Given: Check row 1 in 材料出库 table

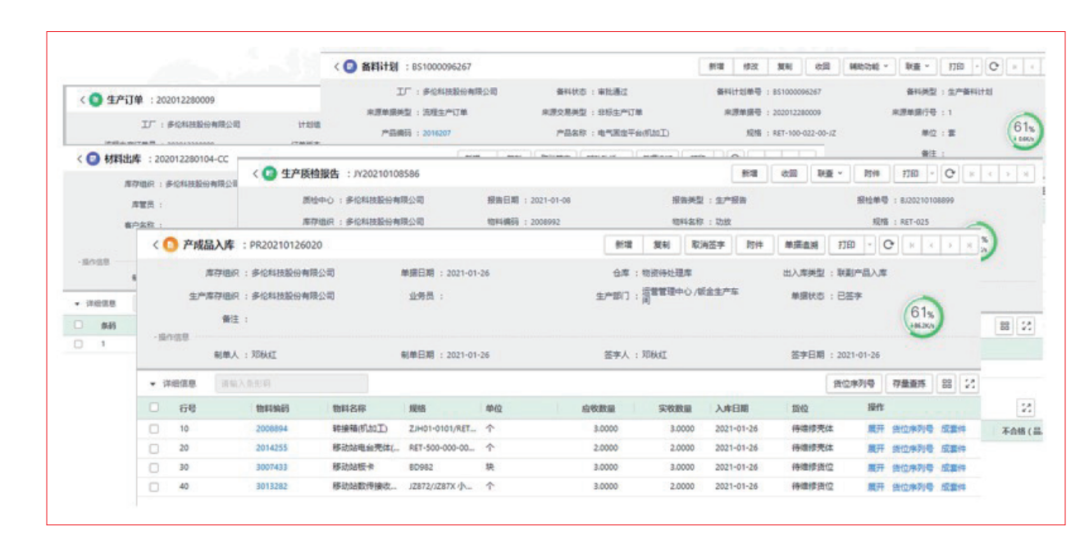Looking at the screenshot, I should [x=79, y=344].
